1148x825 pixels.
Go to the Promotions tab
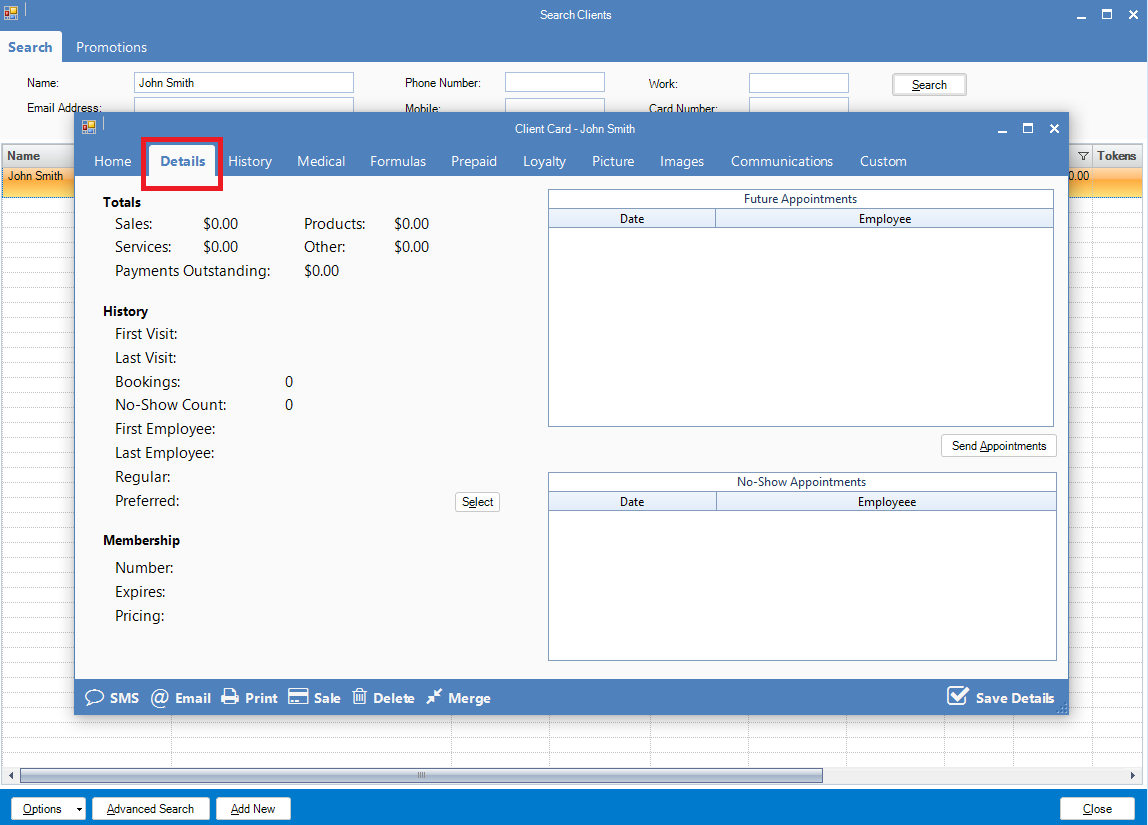tap(111, 47)
